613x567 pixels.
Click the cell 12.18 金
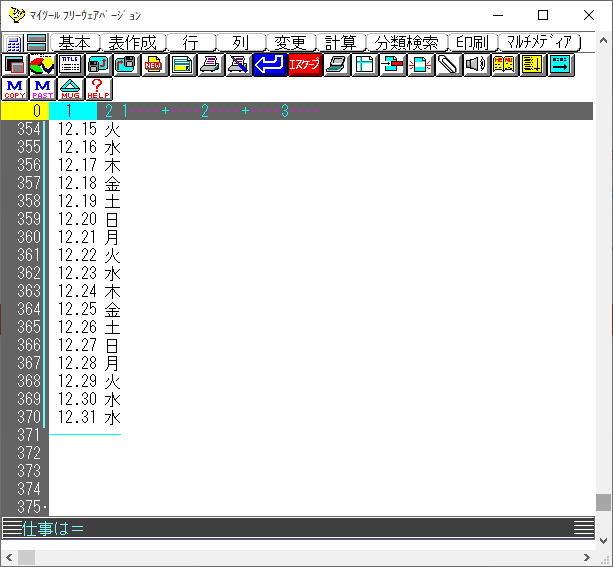[89, 183]
